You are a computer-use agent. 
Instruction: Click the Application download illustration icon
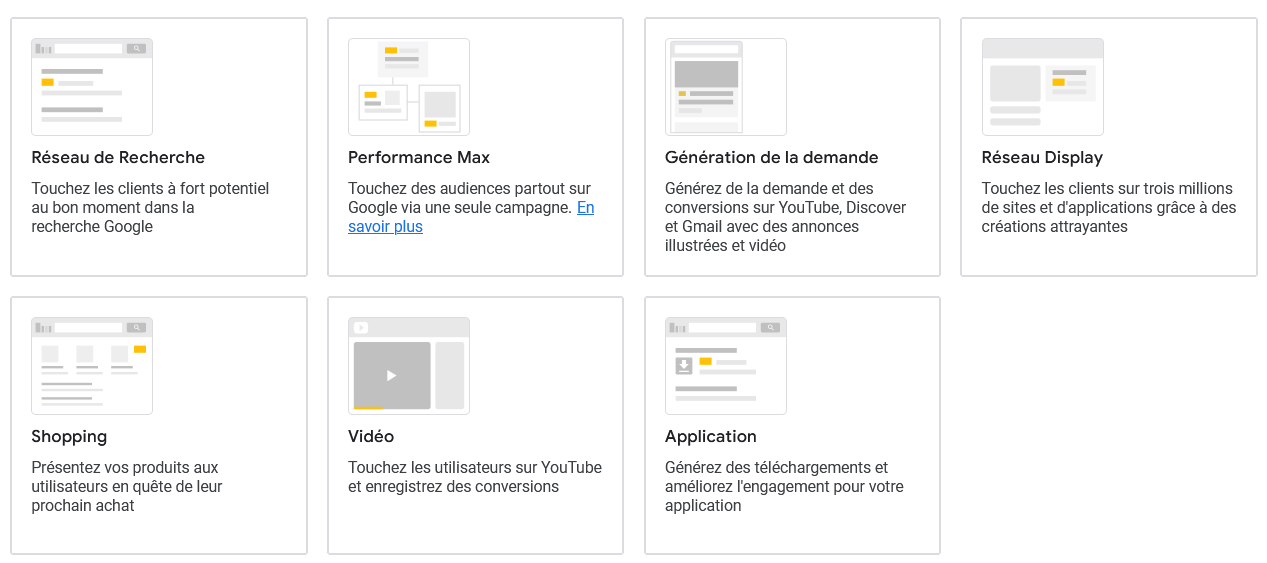726,366
